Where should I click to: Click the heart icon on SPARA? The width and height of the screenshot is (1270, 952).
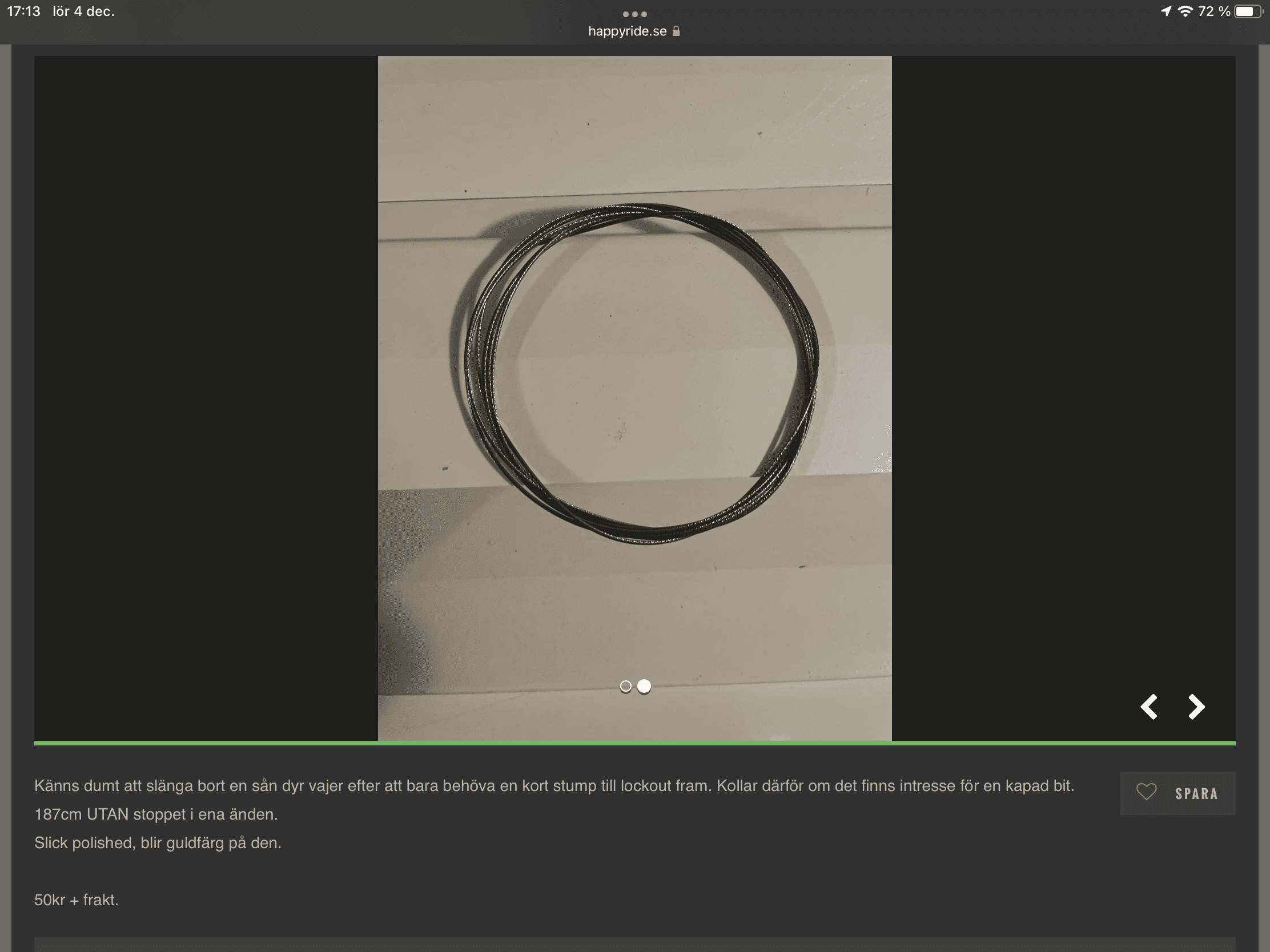(x=1147, y=792)
